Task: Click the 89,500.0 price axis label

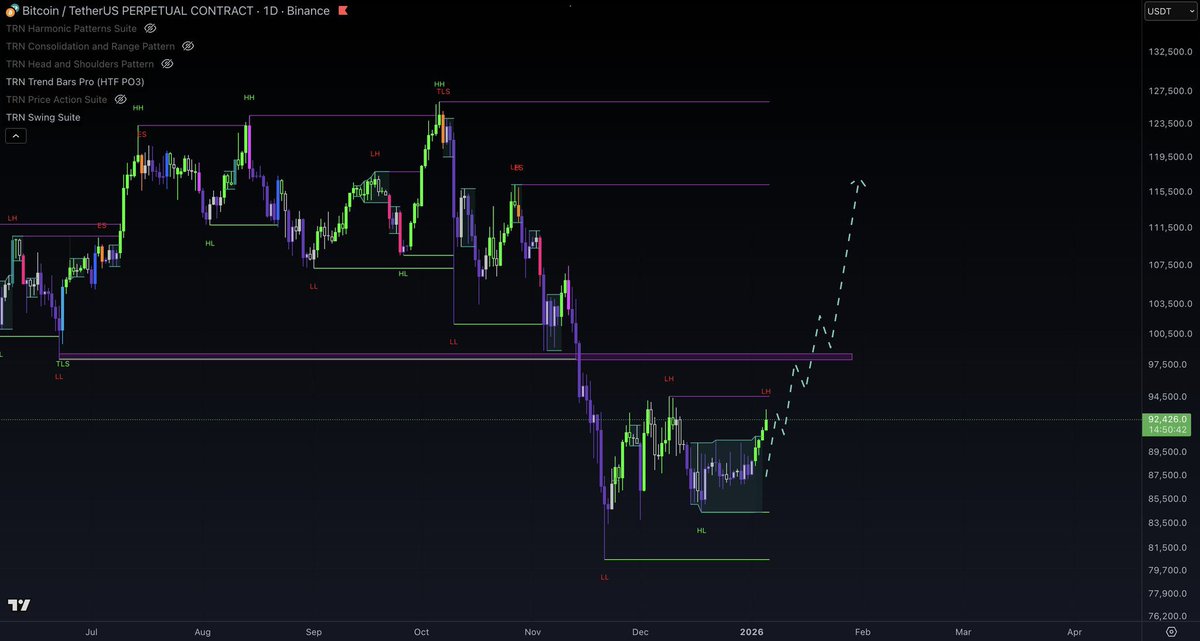Action: [1168, 451]
